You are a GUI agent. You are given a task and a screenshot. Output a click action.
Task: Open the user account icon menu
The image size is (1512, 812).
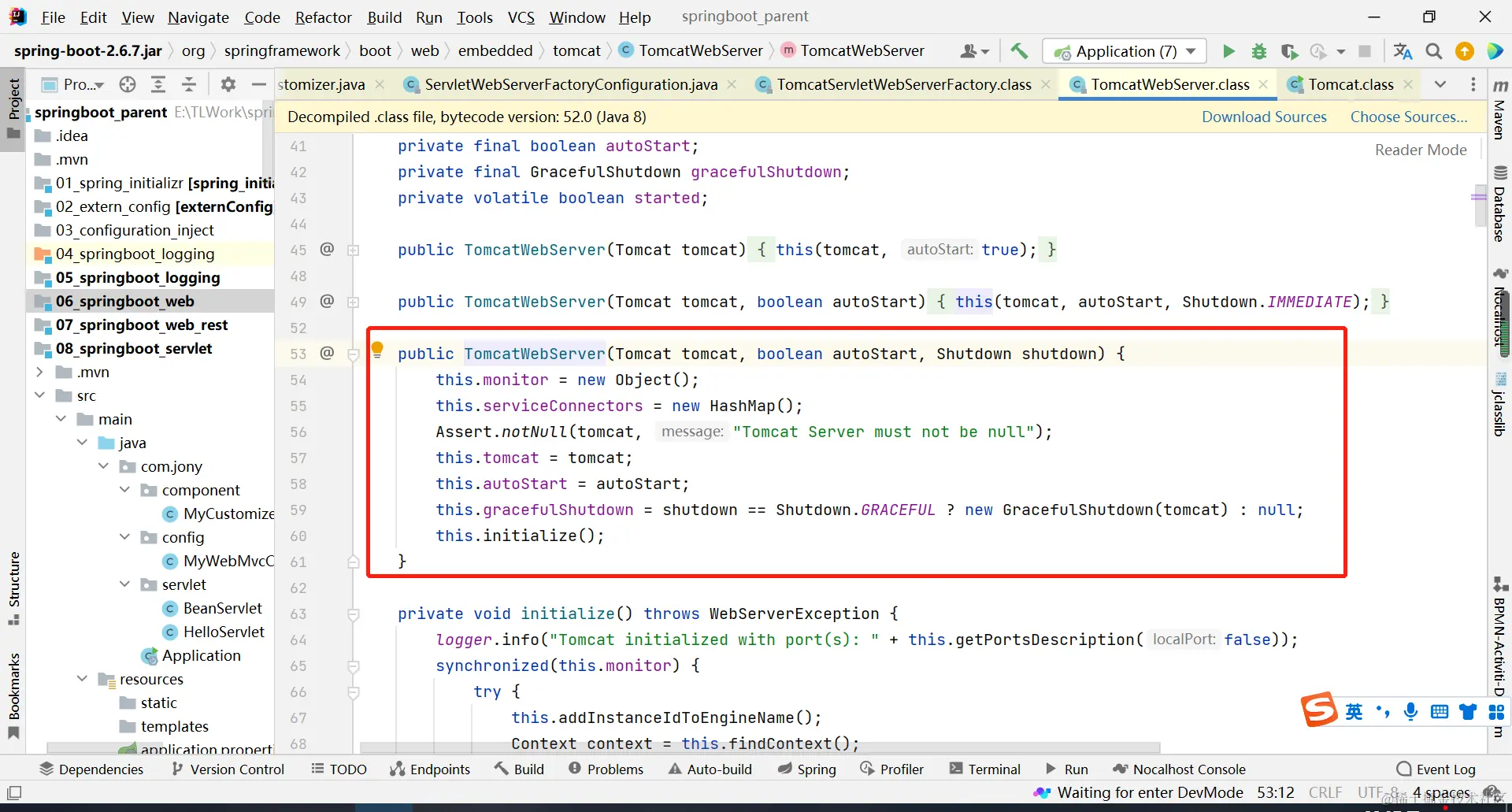tap(974, 51)
